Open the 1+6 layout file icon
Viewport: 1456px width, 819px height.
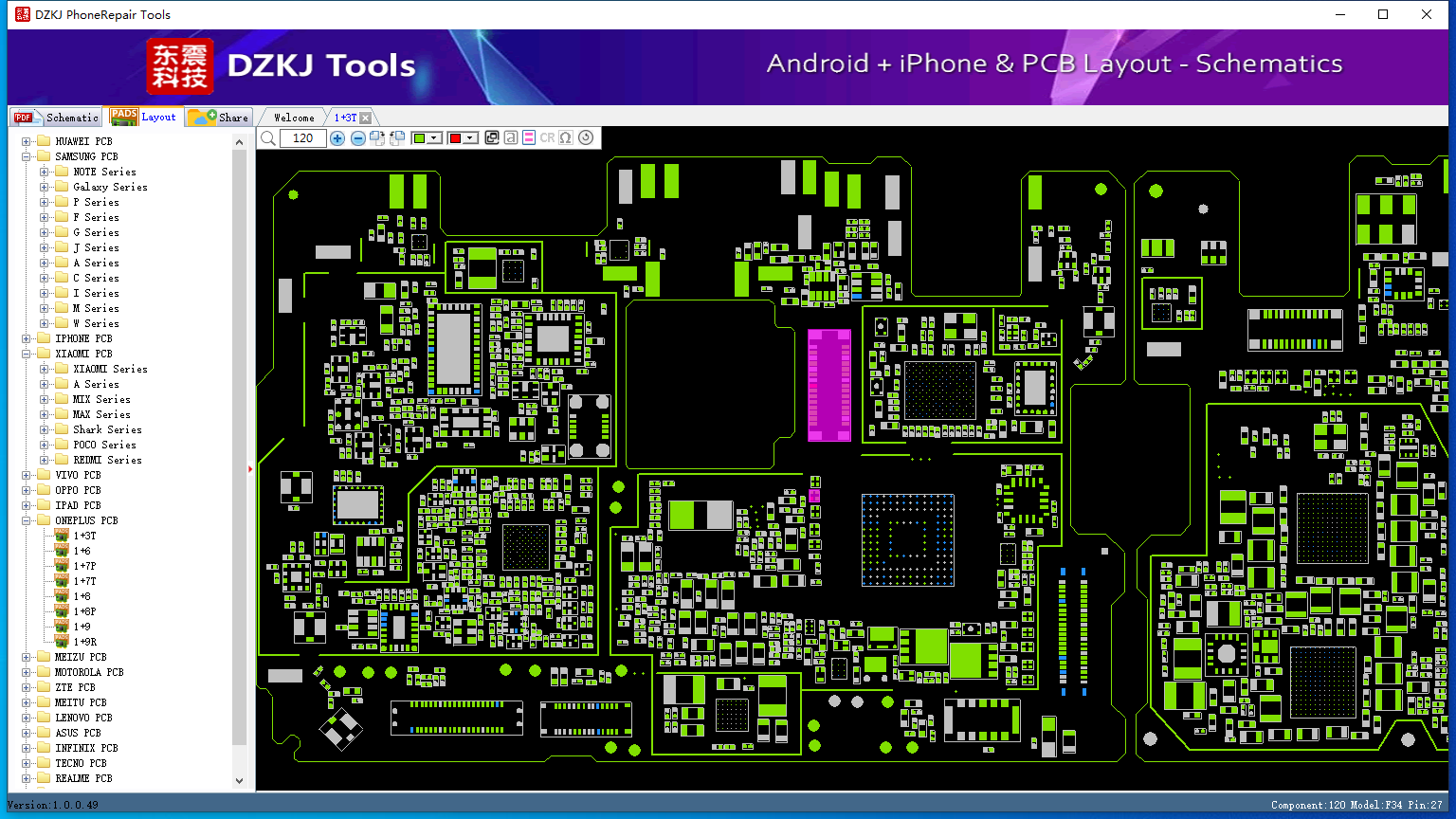[62, 551]
